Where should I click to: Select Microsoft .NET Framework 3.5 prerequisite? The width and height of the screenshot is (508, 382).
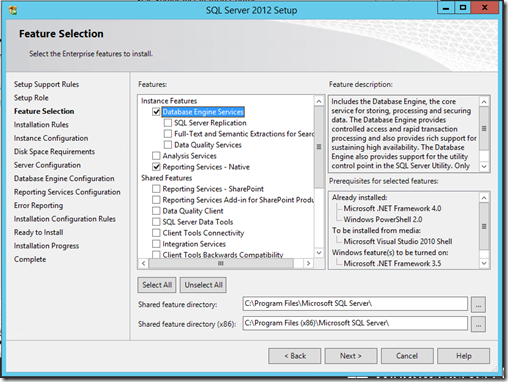(x=392, y=263)
